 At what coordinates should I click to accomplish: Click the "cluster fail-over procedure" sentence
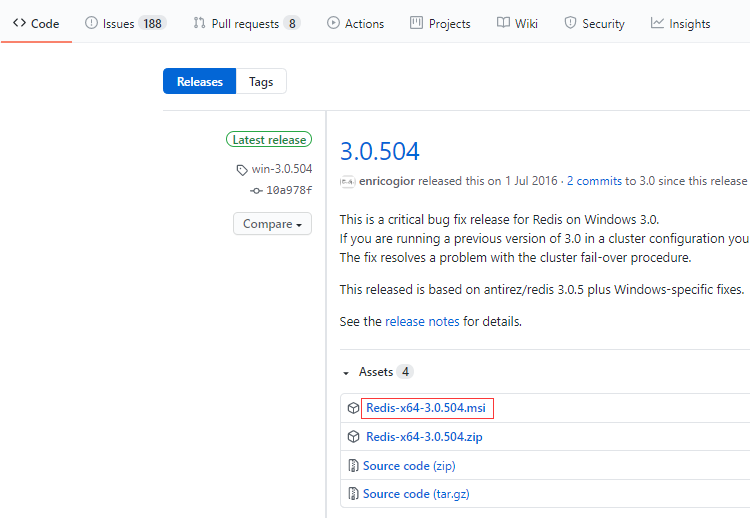[516, 257]
